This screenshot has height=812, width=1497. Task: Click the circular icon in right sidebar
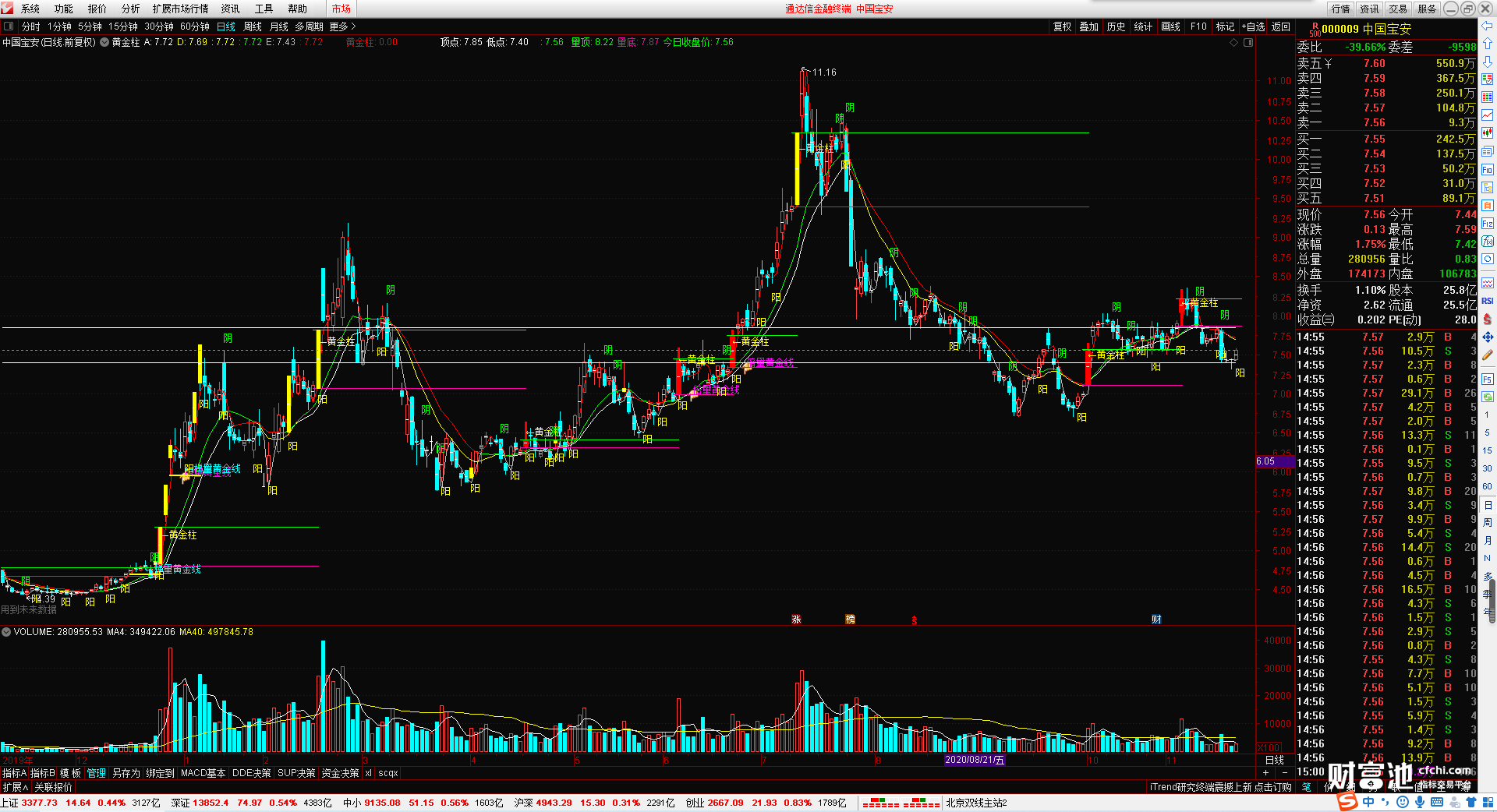(1488, 259)
